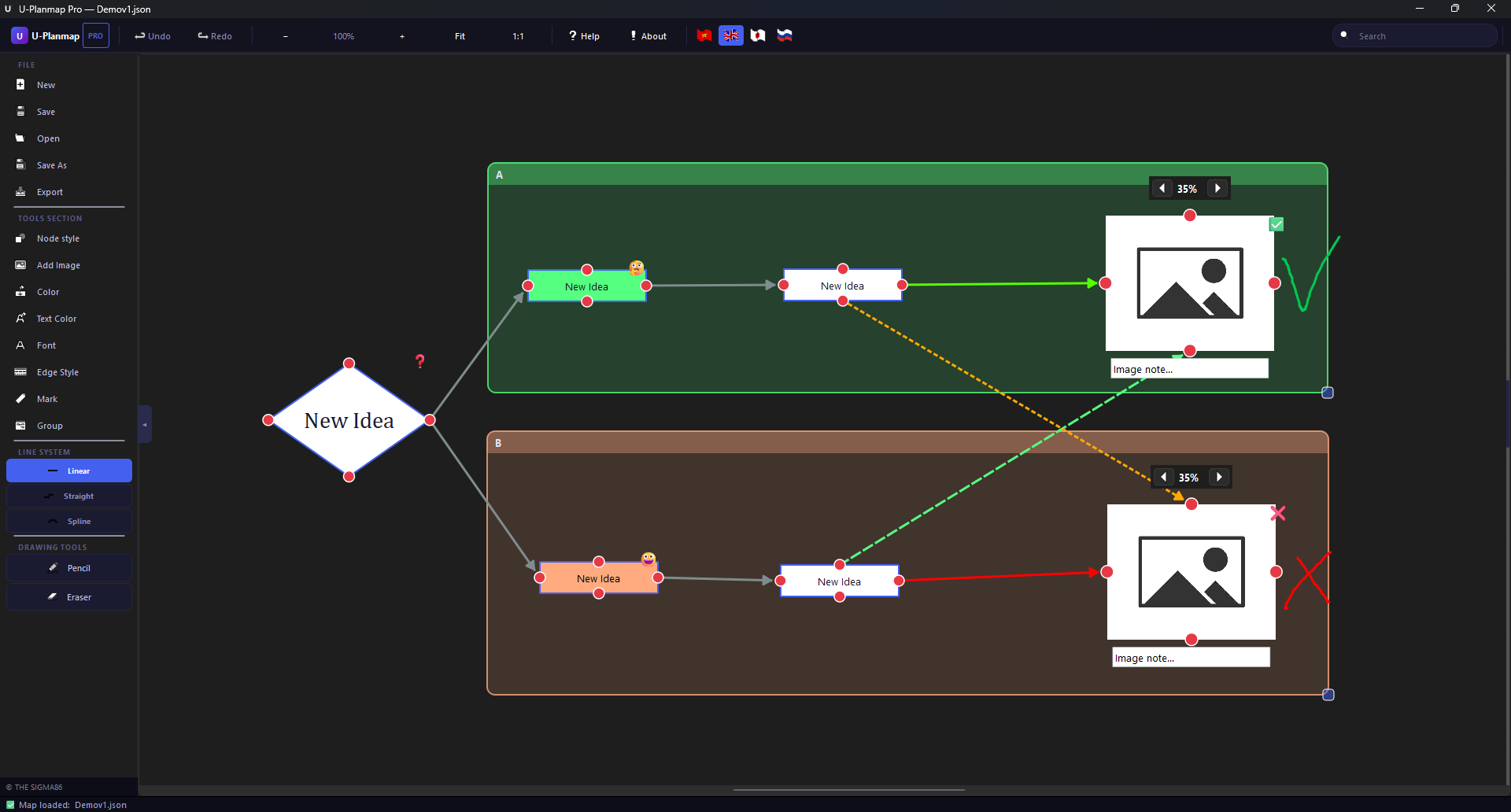Select the Mark tool
The width and height of the screenshot is (1511, 812).
(x=69, y=399)
